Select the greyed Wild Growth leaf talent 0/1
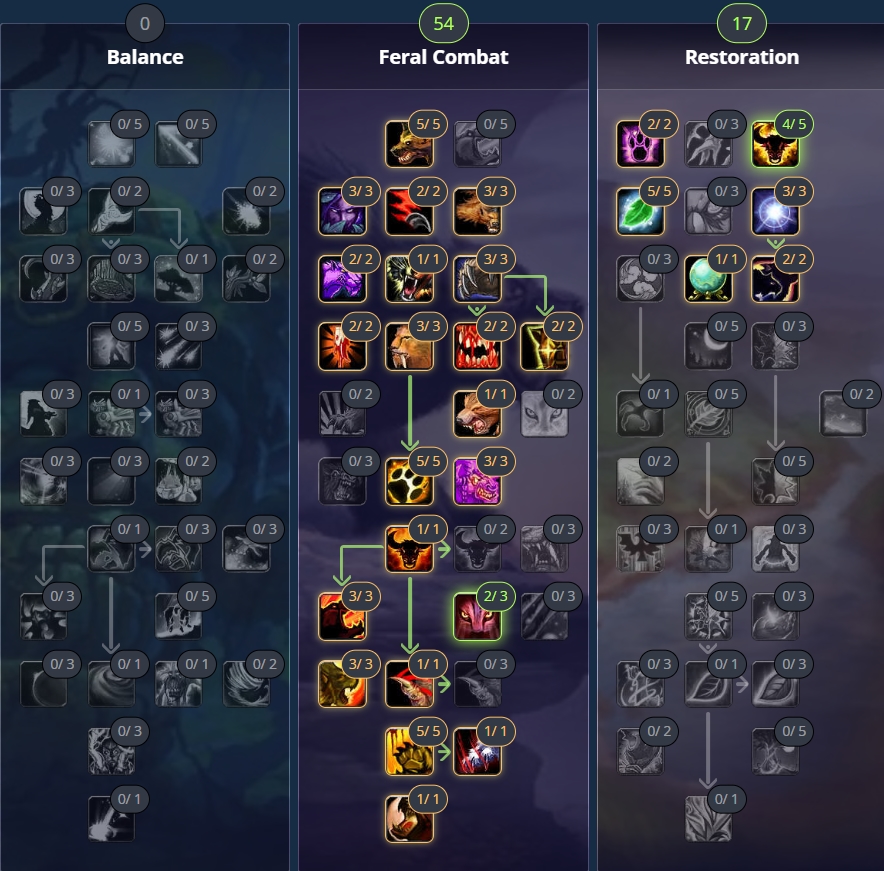The height and width of the screenshot is (871, 884). point(708,819)
